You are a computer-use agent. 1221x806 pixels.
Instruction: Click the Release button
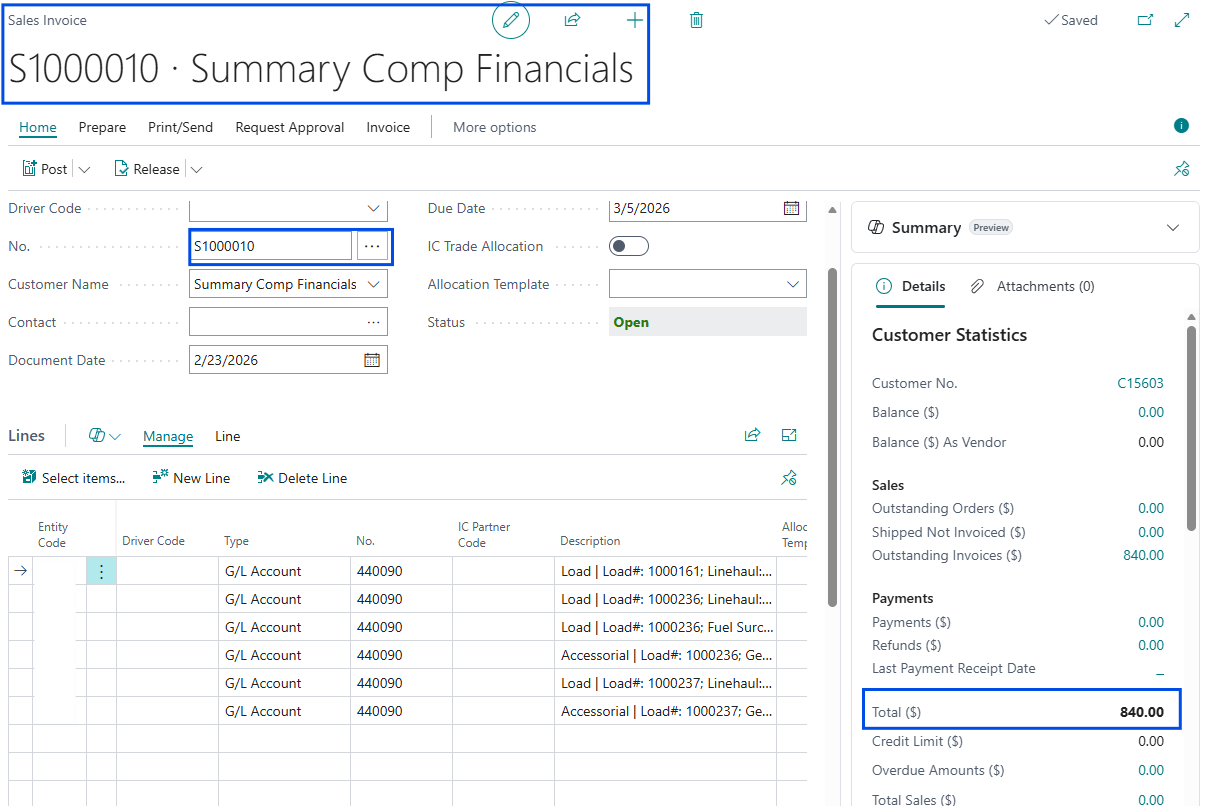point(147,169)
